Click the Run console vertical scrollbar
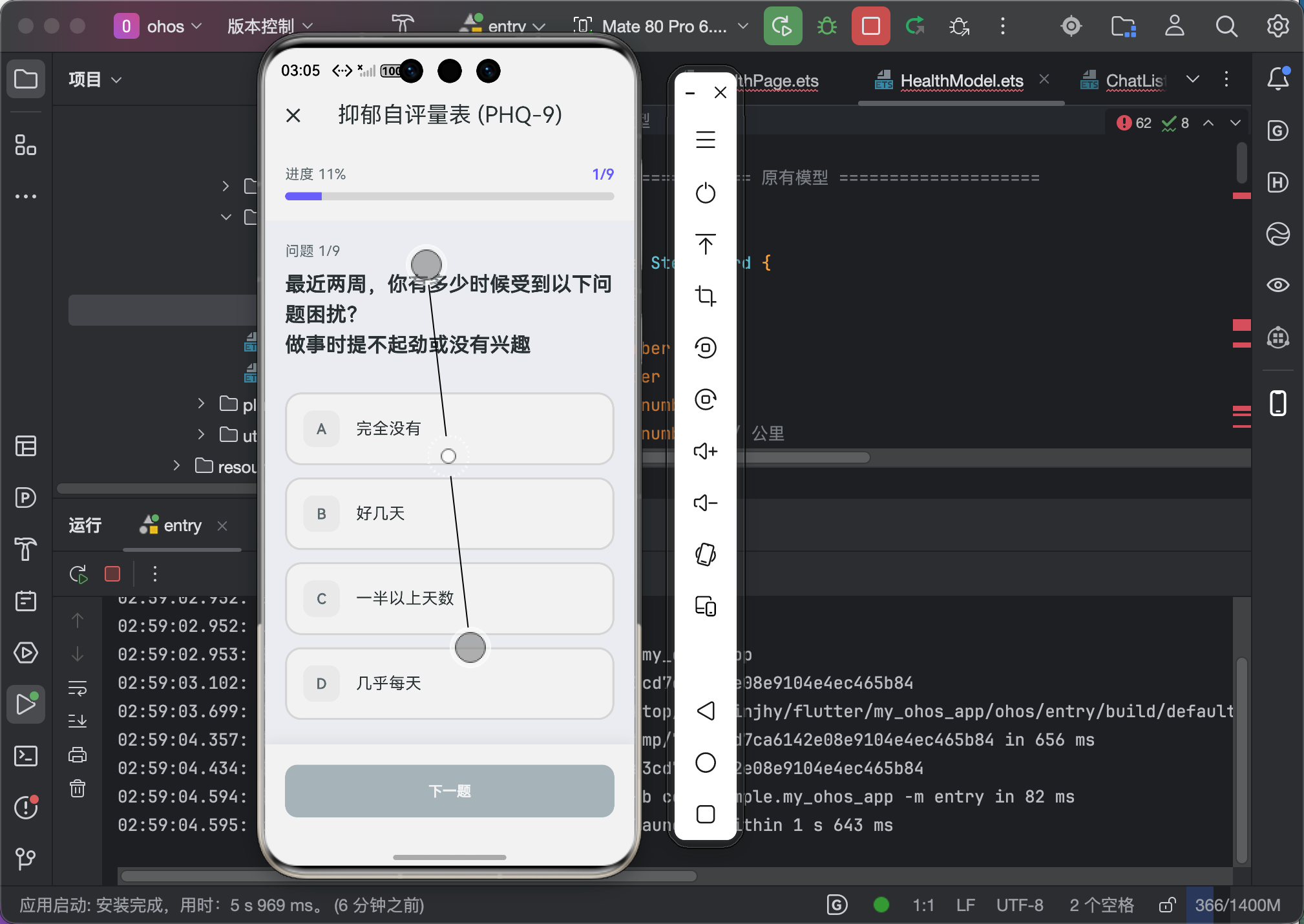1304x924 pixels. 1241,759
